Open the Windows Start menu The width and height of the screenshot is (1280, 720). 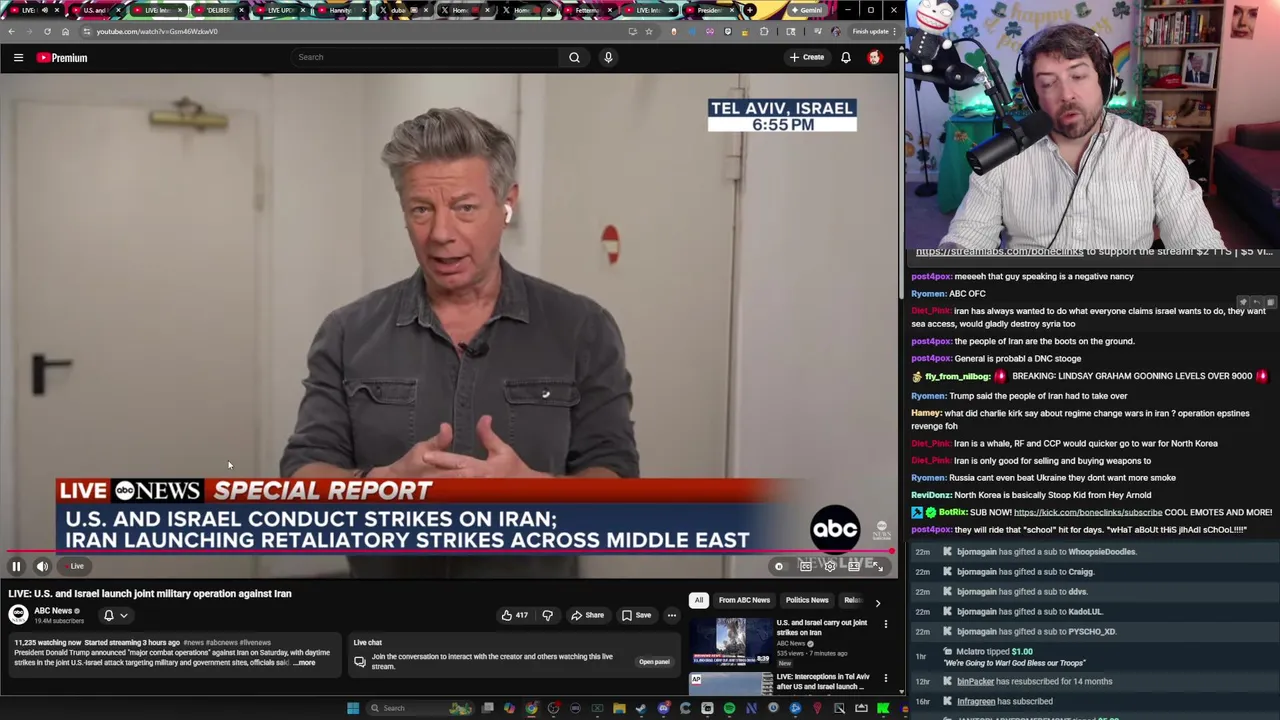coord(353,708)
